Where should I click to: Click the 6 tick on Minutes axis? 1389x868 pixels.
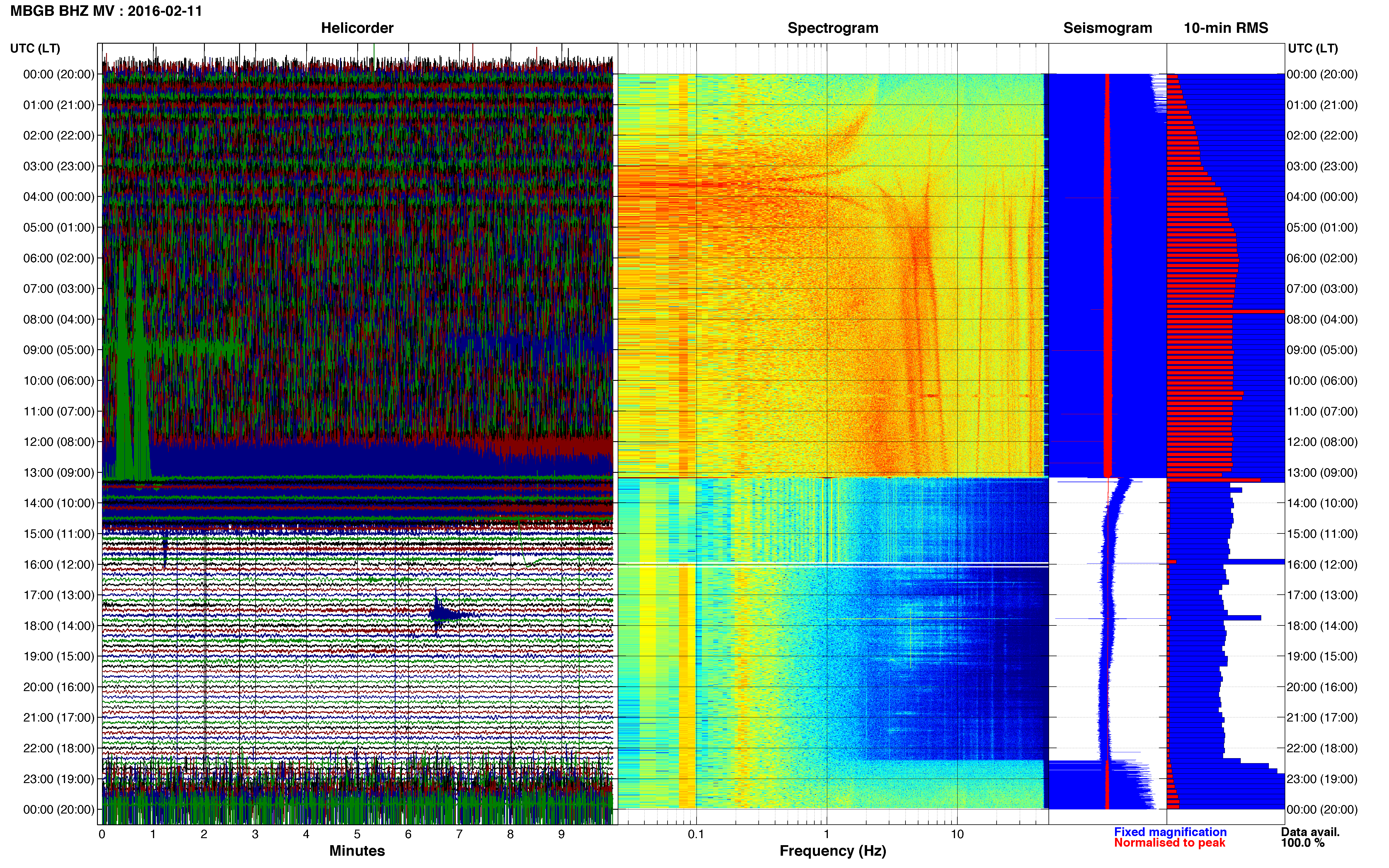pos(408,835)
